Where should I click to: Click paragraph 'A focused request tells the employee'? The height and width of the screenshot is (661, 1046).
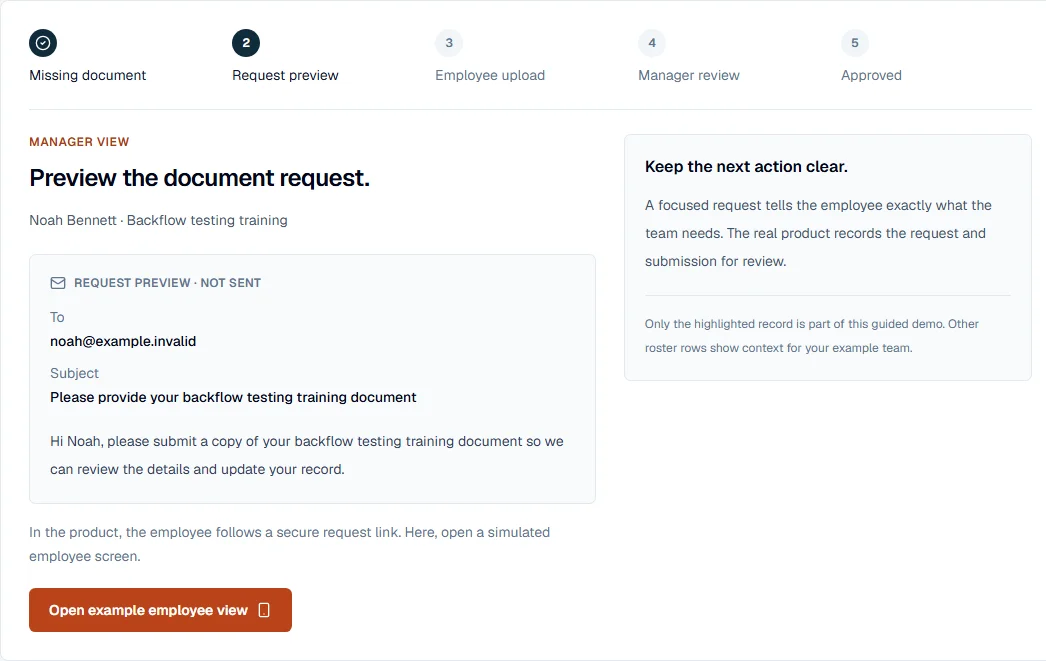[818, 233]
